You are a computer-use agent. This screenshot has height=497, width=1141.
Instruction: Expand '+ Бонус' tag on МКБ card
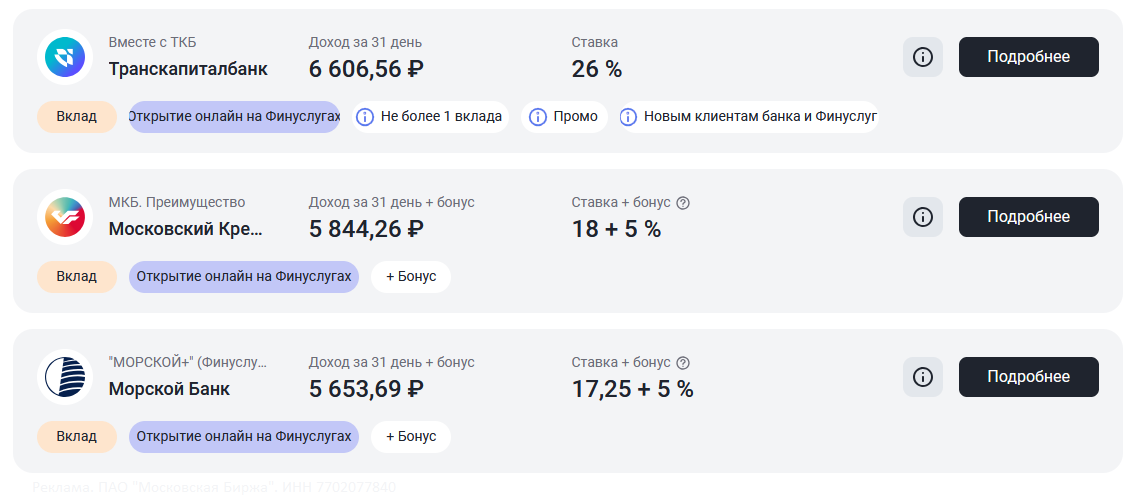pos(411,277)
